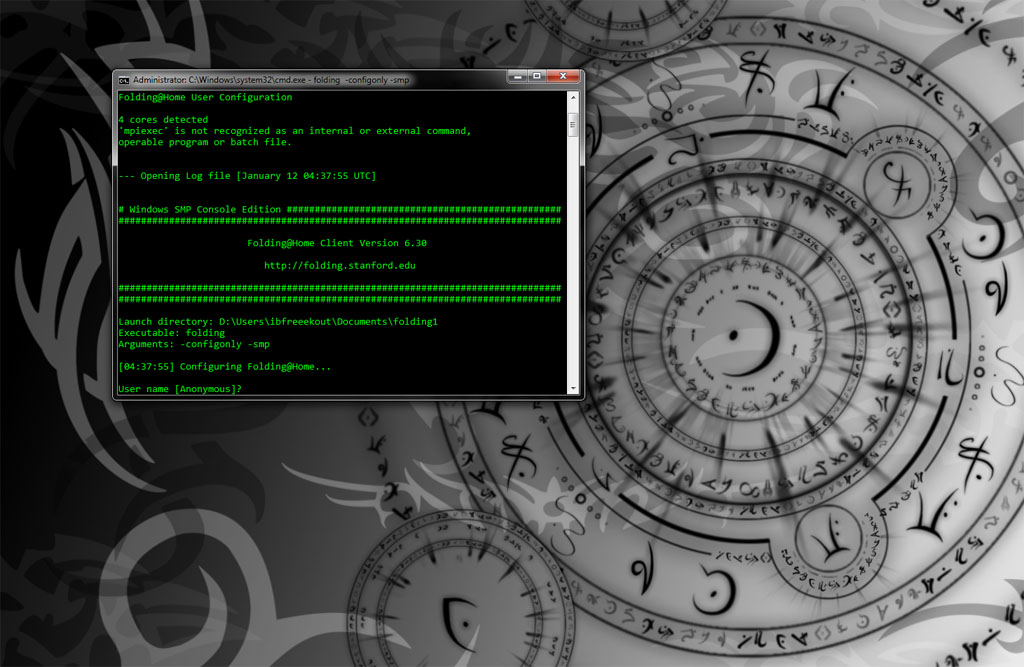Click 'Folding@Home Client Version 6.30' text

(x=337, y=243)
